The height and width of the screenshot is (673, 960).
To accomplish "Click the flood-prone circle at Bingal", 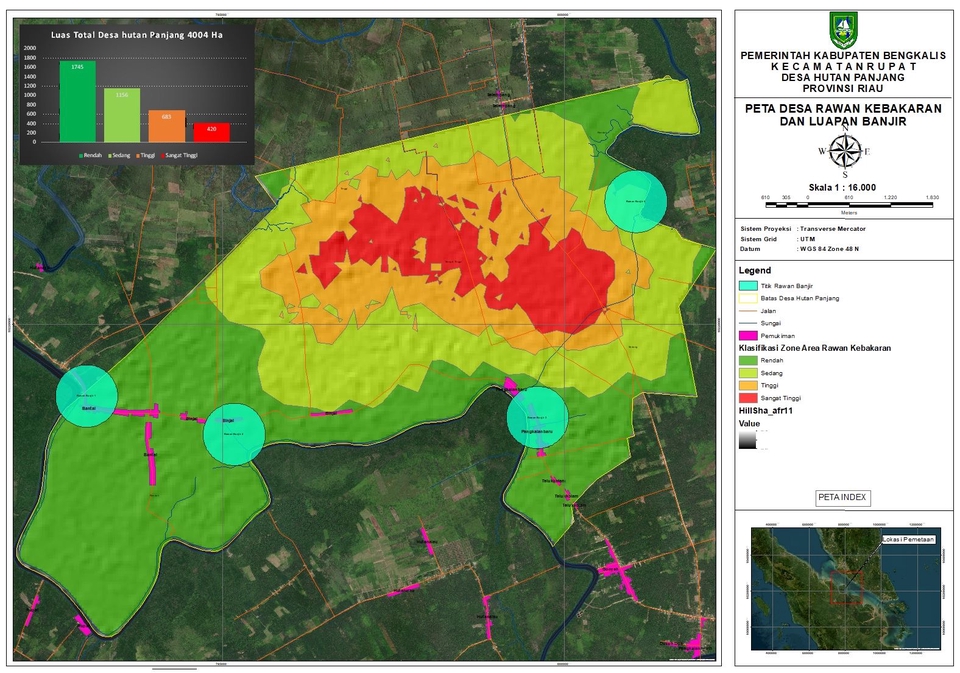I will pos(234,434).
